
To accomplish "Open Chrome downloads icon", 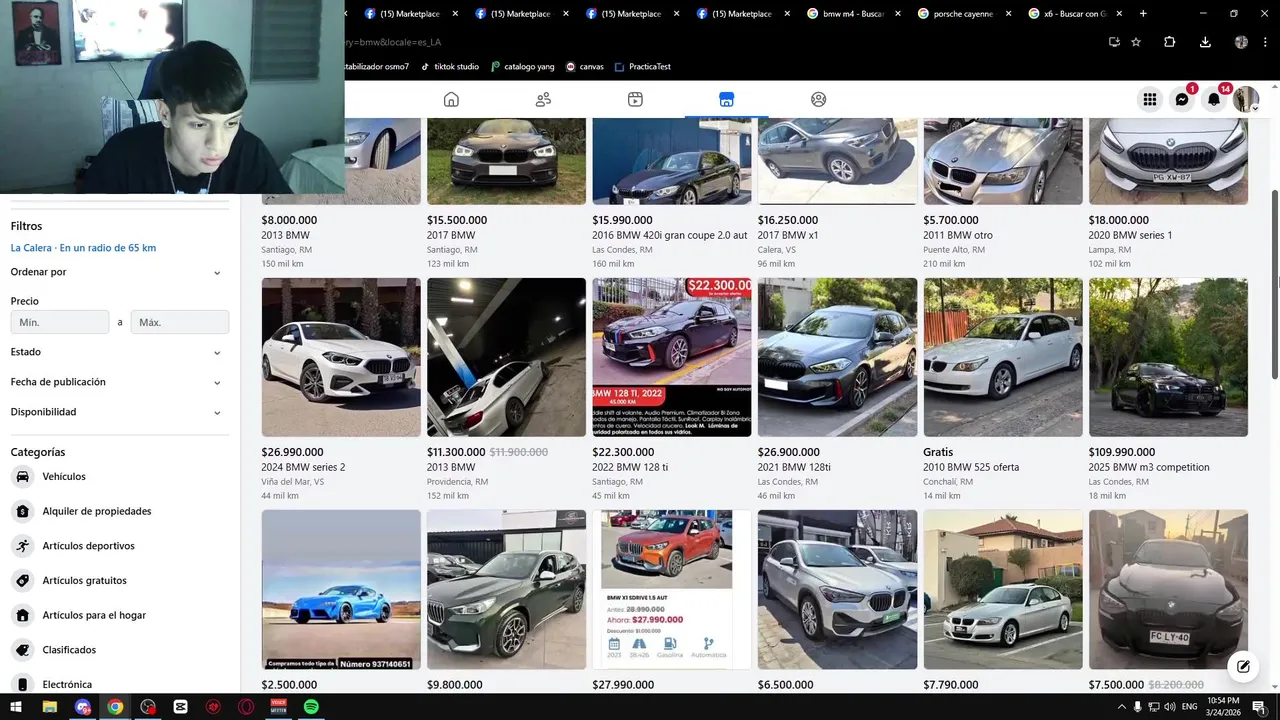I will coord(1205,42).
